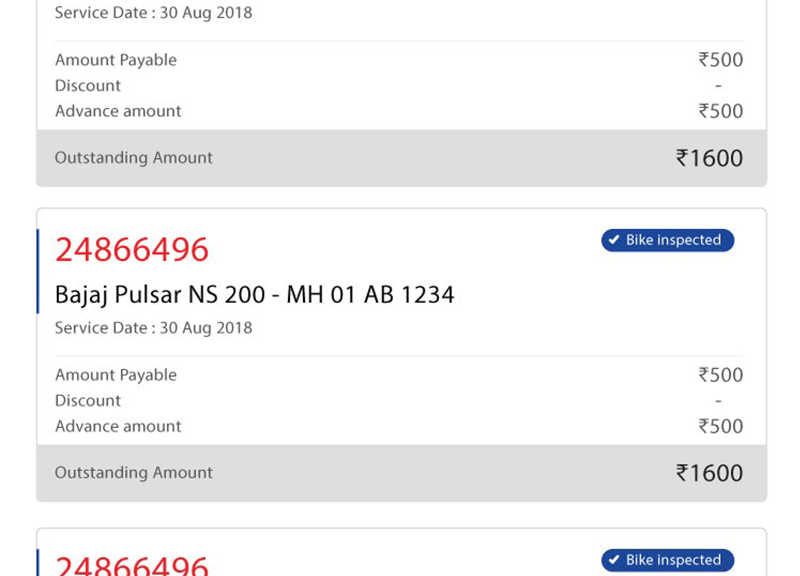Click the ₹1600 outstanding value in the top card
800x576 pixels.
(x=709, y=158)
